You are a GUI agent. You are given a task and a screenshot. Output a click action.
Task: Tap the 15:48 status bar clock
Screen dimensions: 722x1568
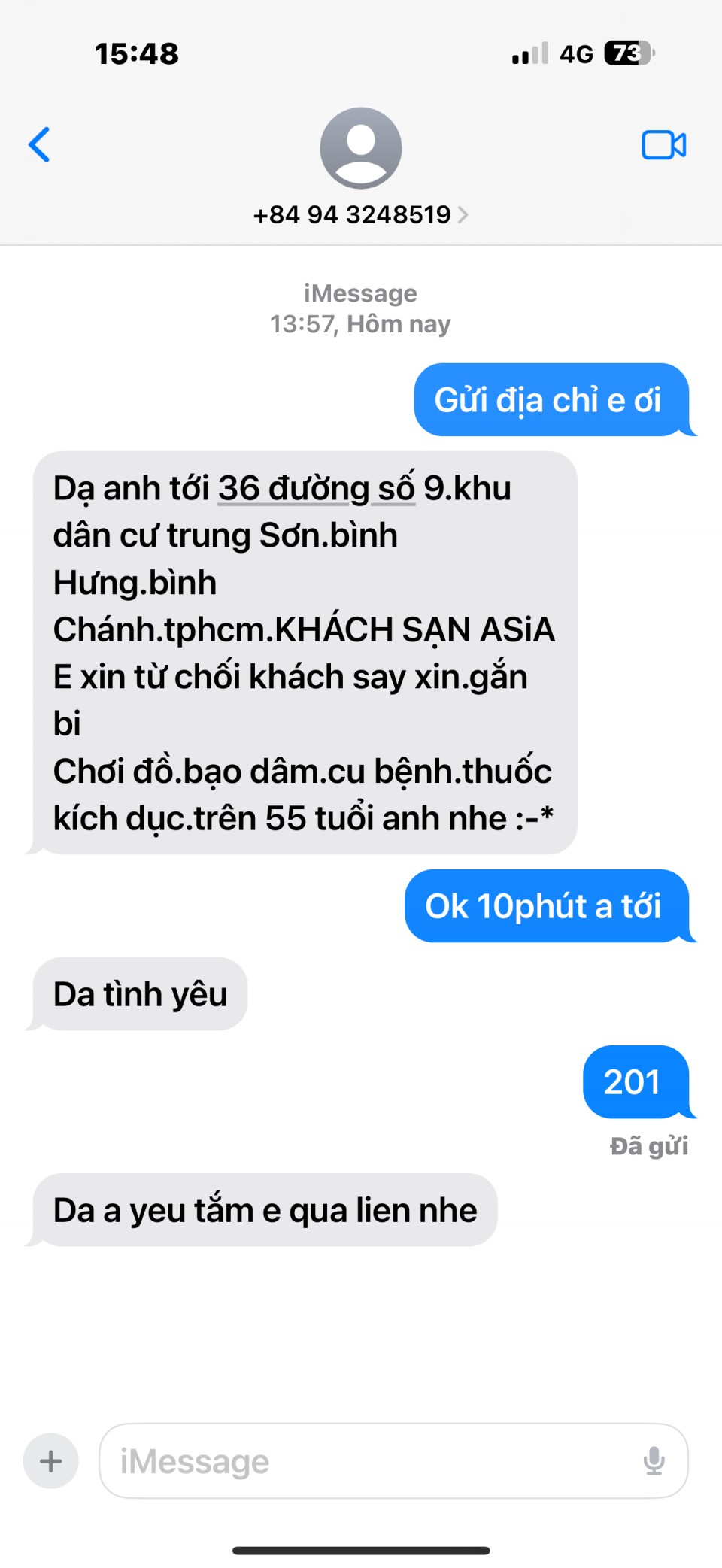[x=137, y=54]
